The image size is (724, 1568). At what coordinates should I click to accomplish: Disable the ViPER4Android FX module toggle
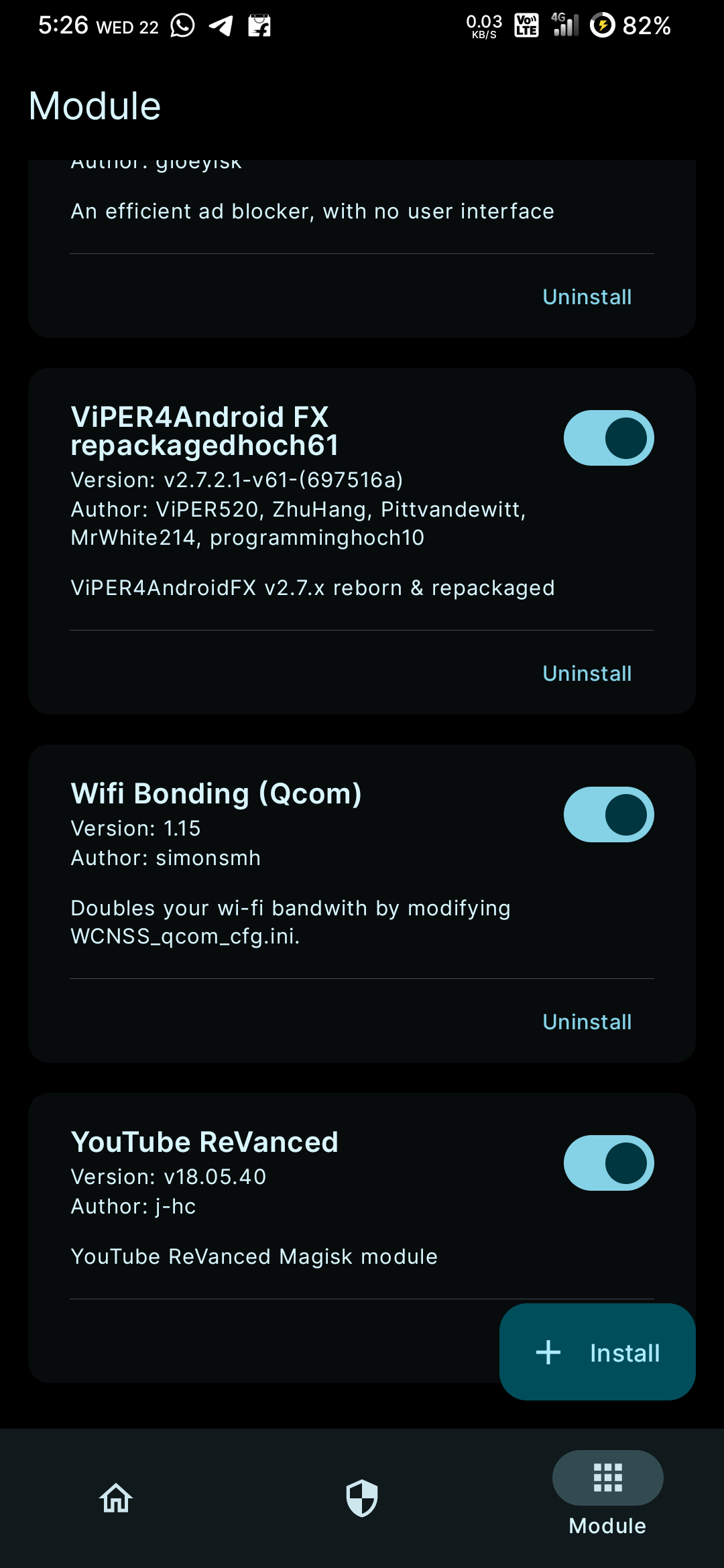[x=607, y=437]
